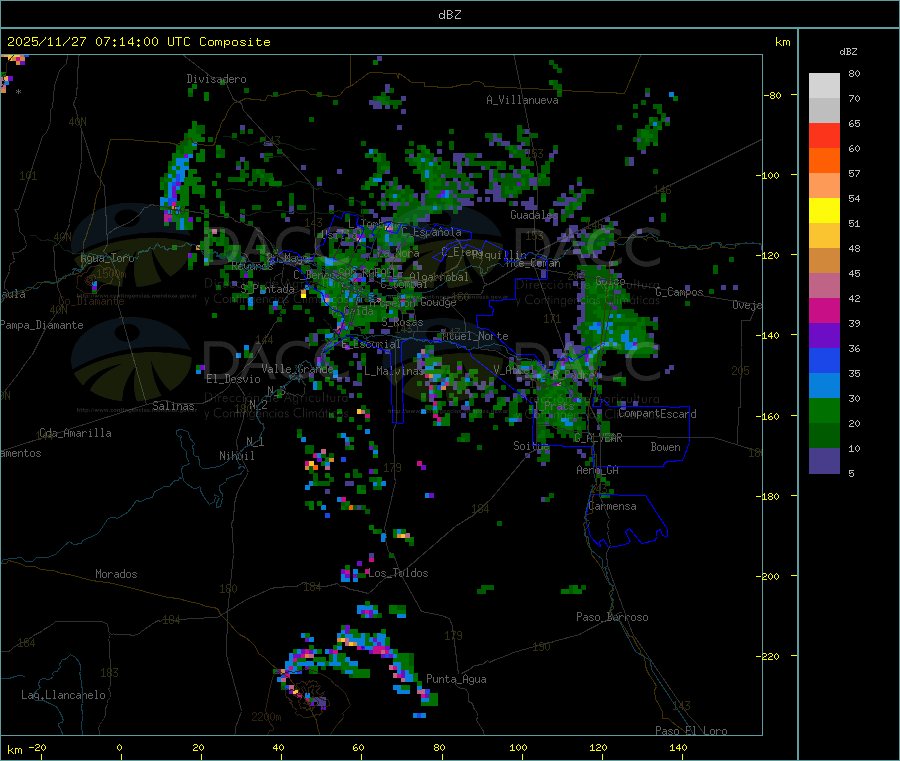This screenshot has width=900, height=761.
Task: Select the royal blue 36 dBZ legend swatch
Action: (x=824, y=360)
